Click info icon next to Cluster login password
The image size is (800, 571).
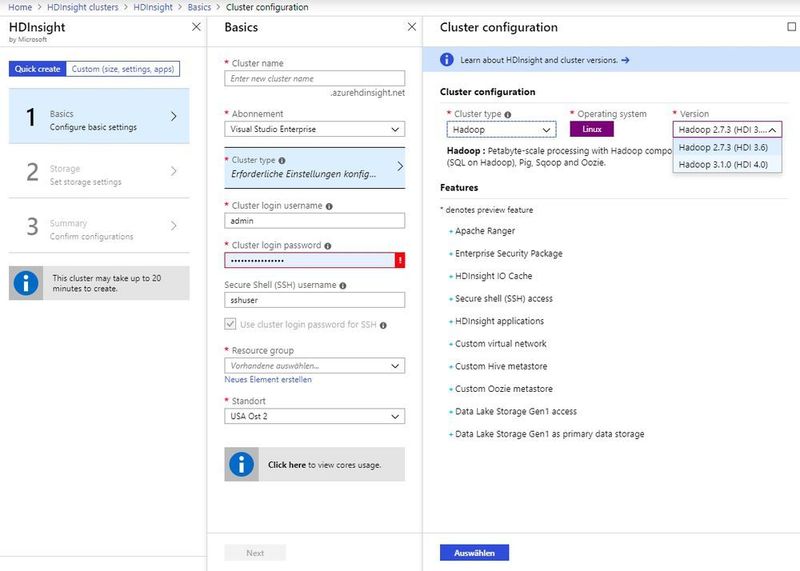pyautogui.click(x=328, y=246)
